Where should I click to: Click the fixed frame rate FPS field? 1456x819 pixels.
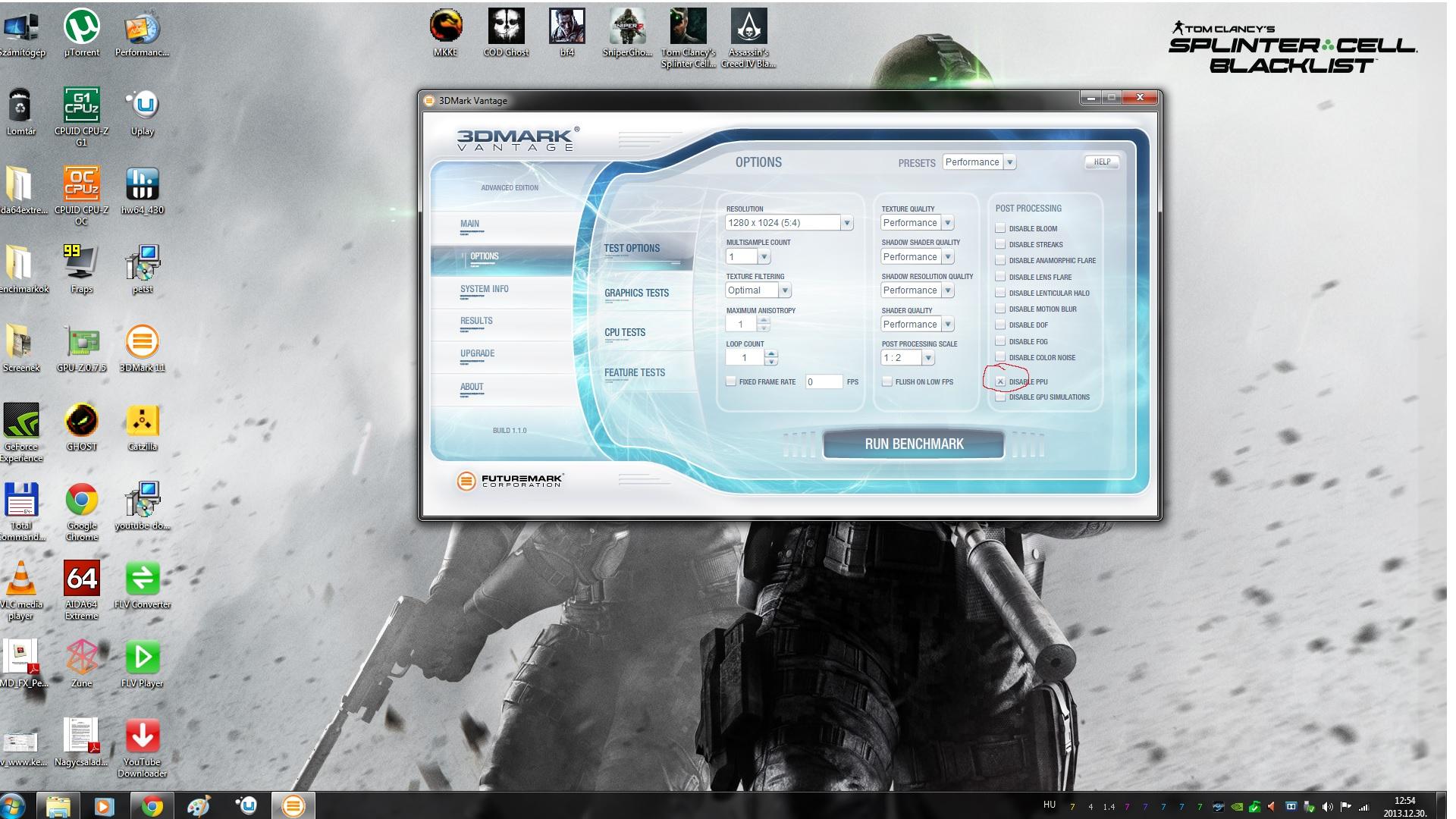coord(824,381)
